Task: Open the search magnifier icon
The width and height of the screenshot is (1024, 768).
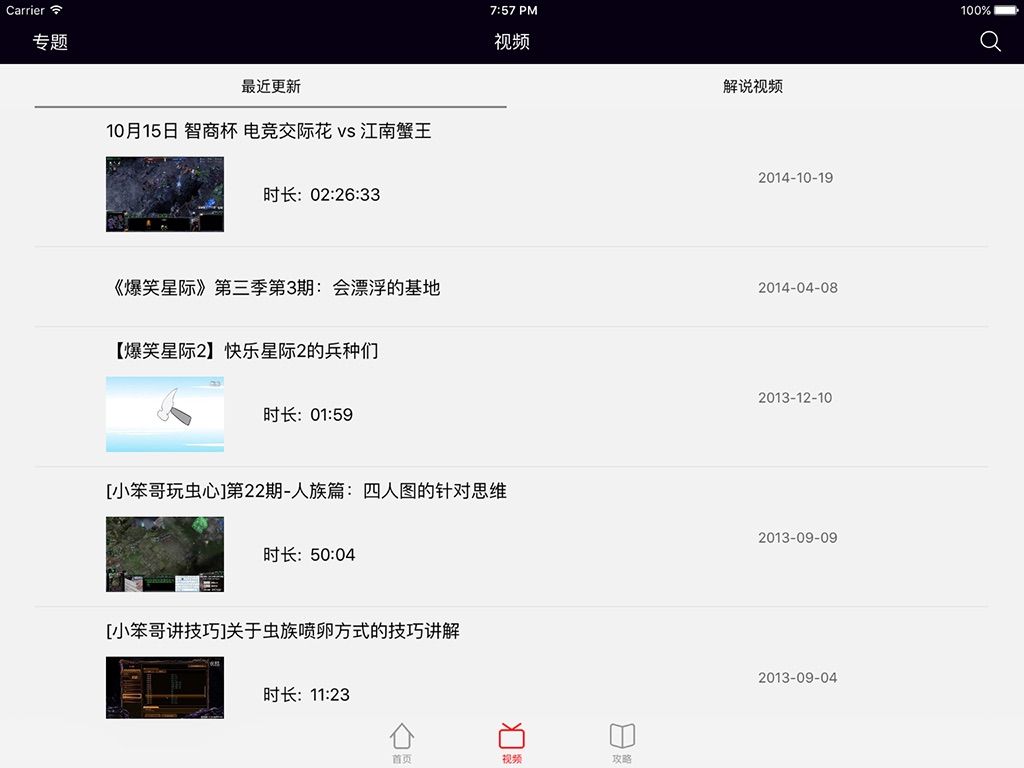Action: click(990, 42)
